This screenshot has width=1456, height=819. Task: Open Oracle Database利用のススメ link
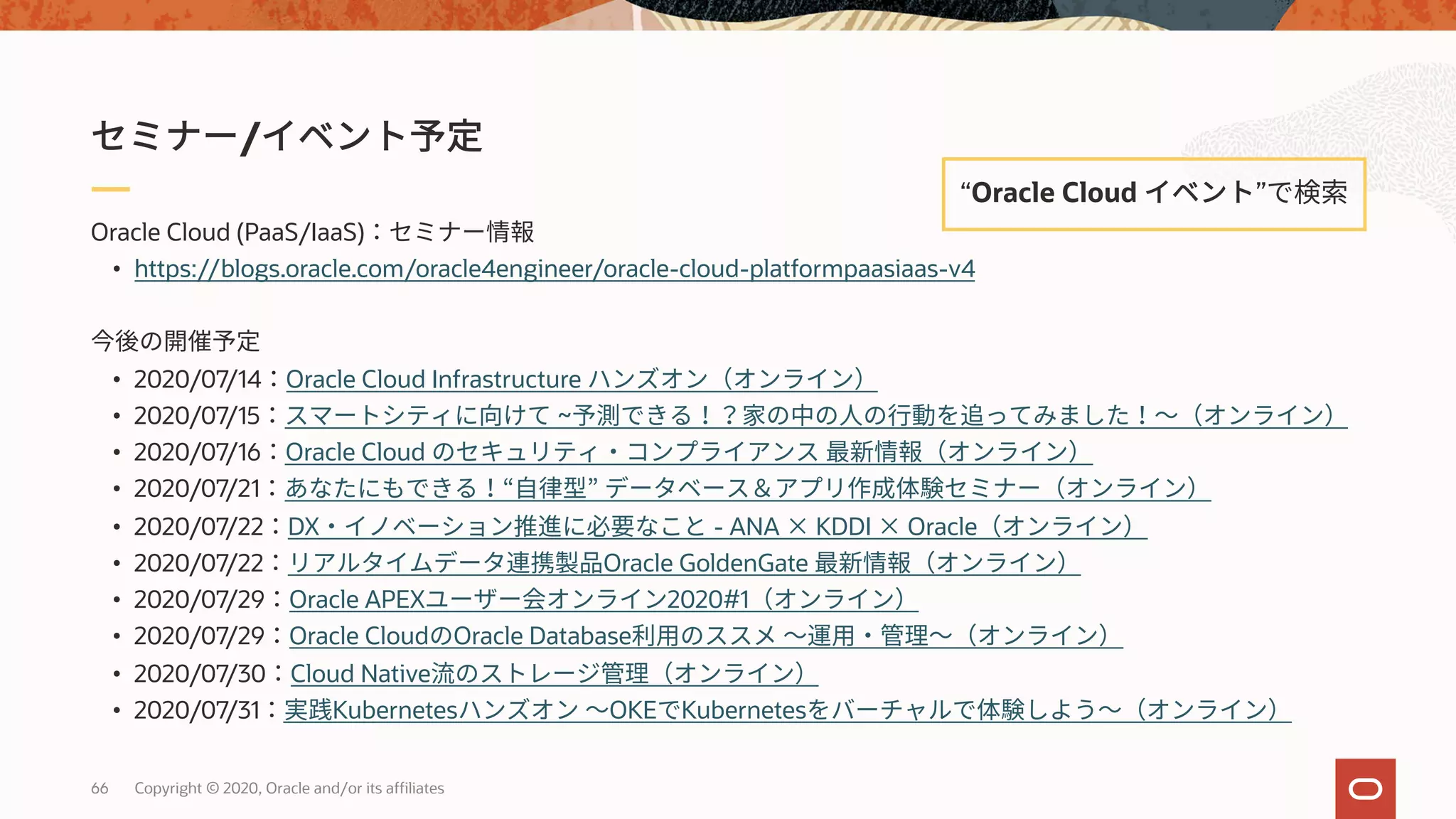click(x=706, y=635)
